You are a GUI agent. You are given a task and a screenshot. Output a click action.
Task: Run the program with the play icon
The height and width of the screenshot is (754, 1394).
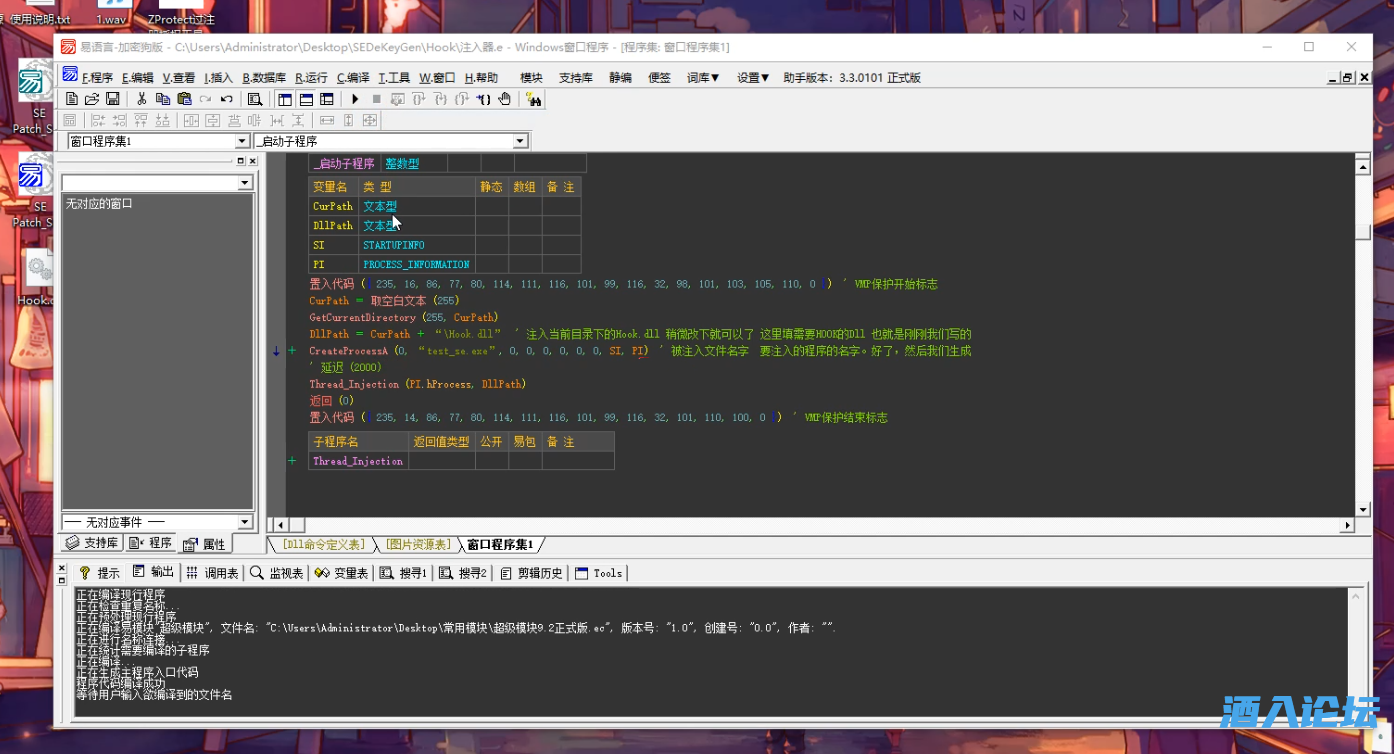pos(355,99)
